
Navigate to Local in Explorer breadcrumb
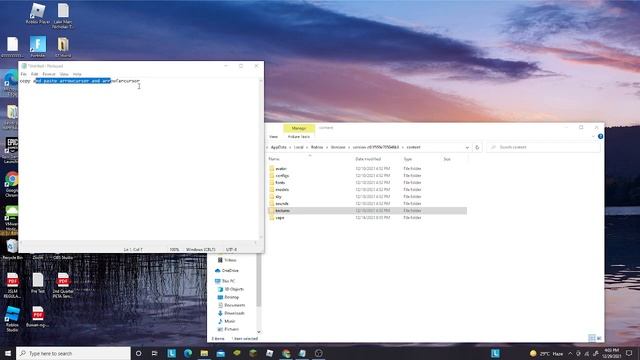(x=299, y=147)
